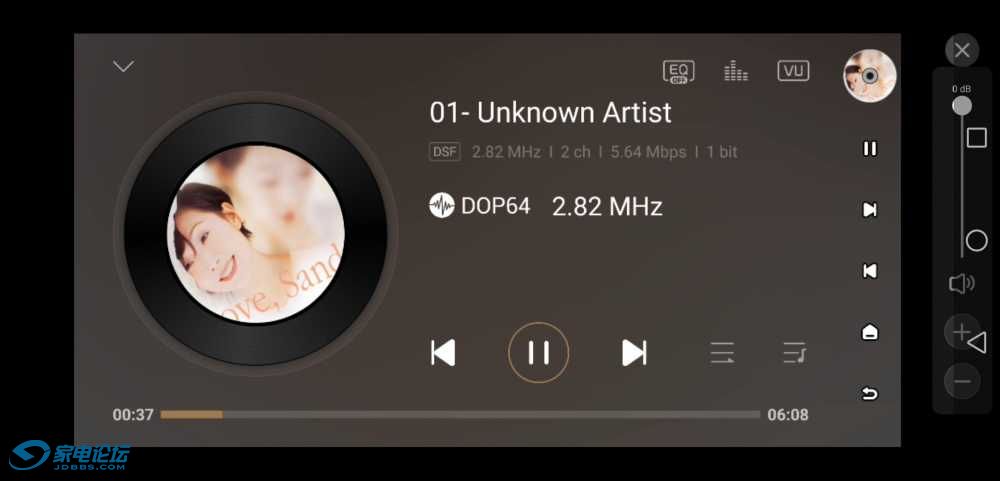The image size is (1000, 481).
Task: Toggle the EQ off button
Action: [679, 71]
